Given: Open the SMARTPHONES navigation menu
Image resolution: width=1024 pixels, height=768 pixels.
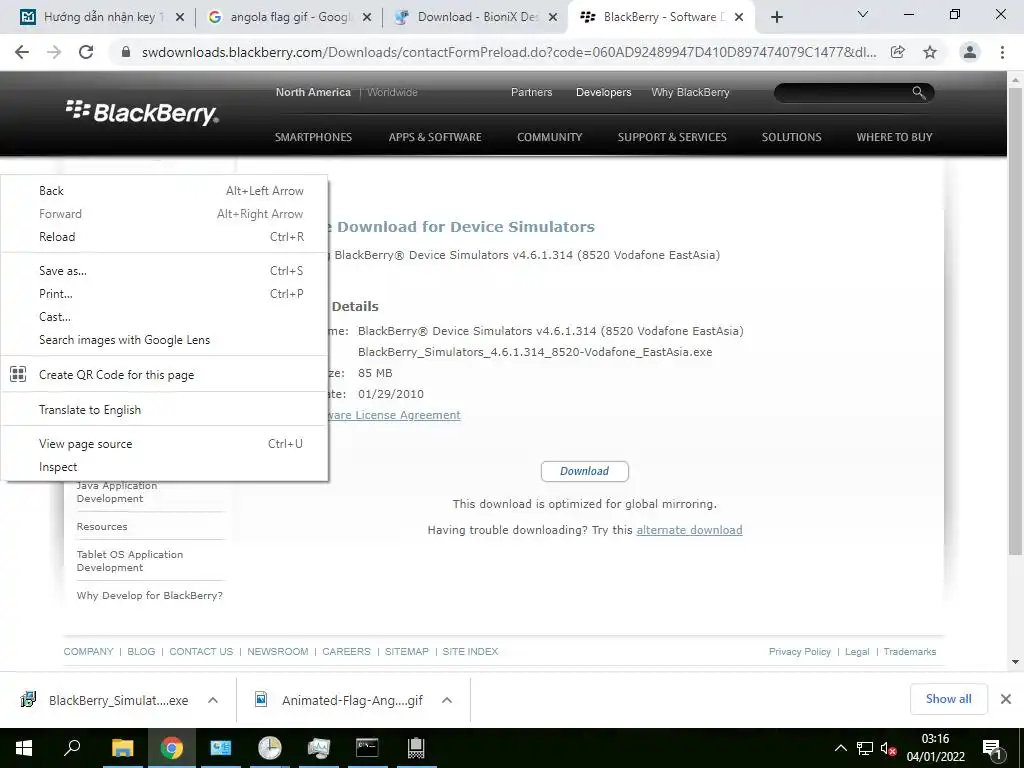Looking at the screenshot, I should point(313,137).
